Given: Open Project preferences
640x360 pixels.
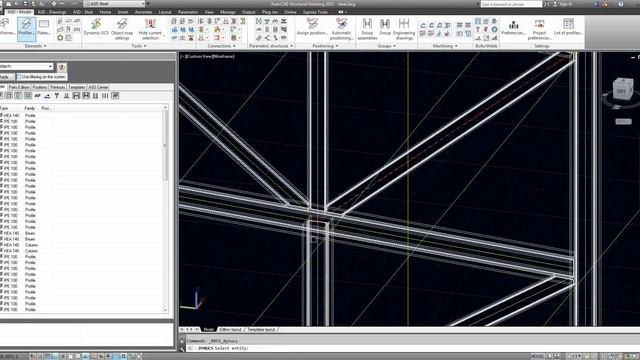Looking at the screenshot, I should pos(539,29).
